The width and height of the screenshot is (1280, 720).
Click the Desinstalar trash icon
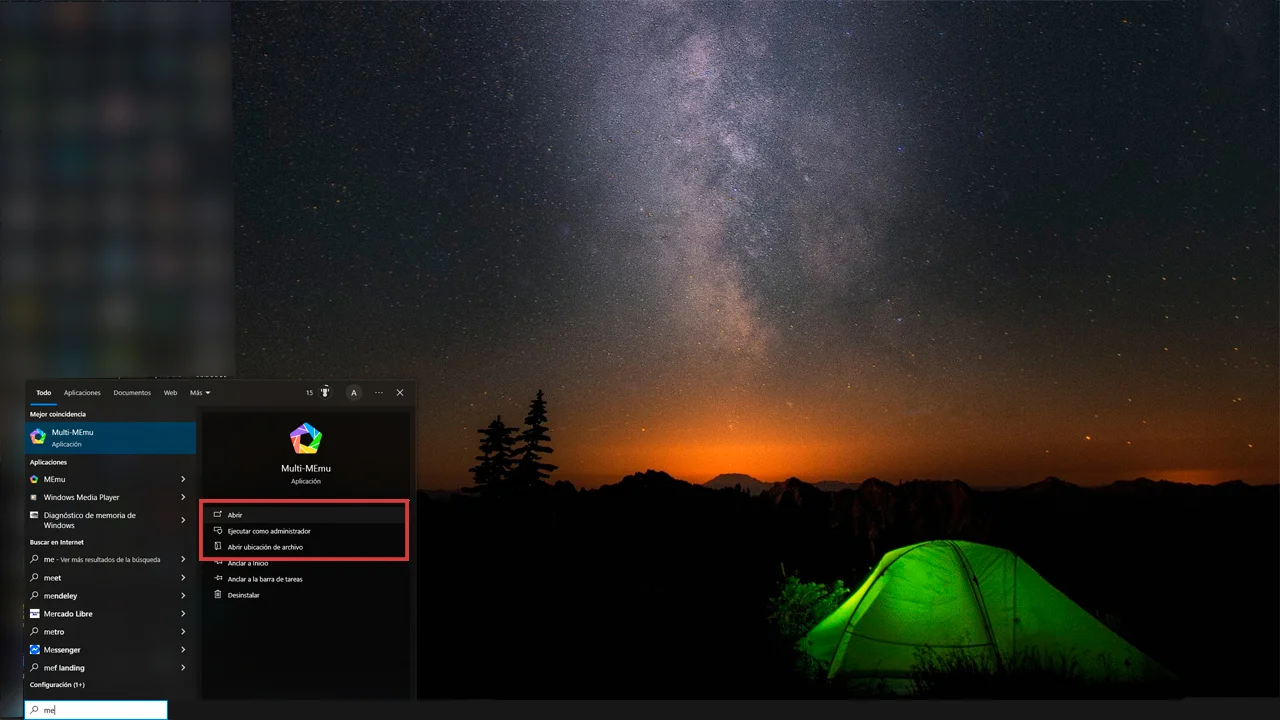(x=218, y=595)
